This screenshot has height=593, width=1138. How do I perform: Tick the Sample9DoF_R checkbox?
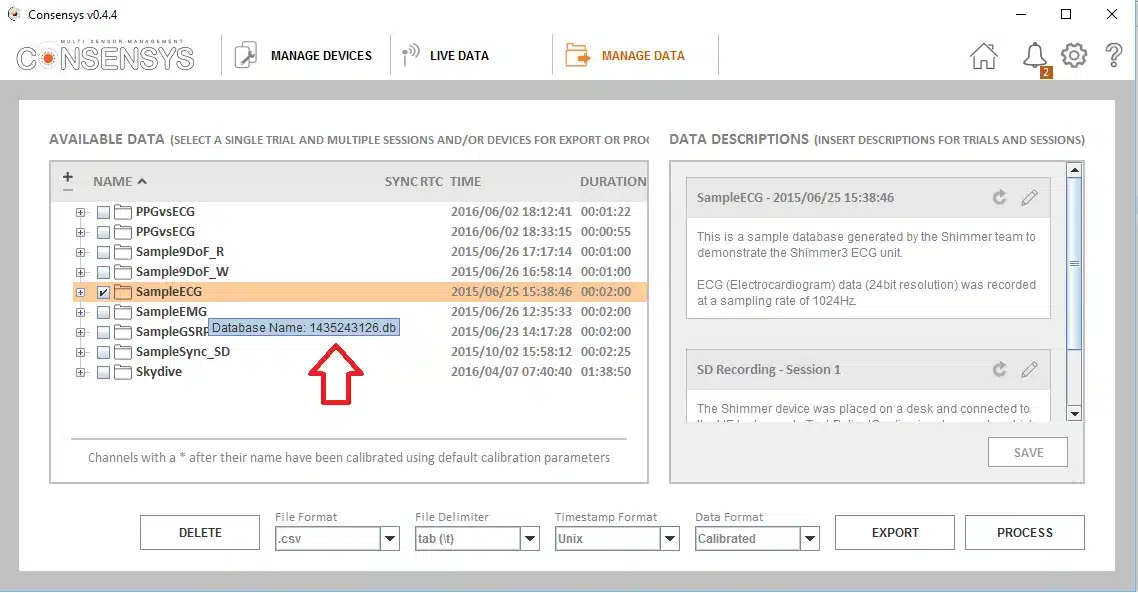[x=103, y=253]
